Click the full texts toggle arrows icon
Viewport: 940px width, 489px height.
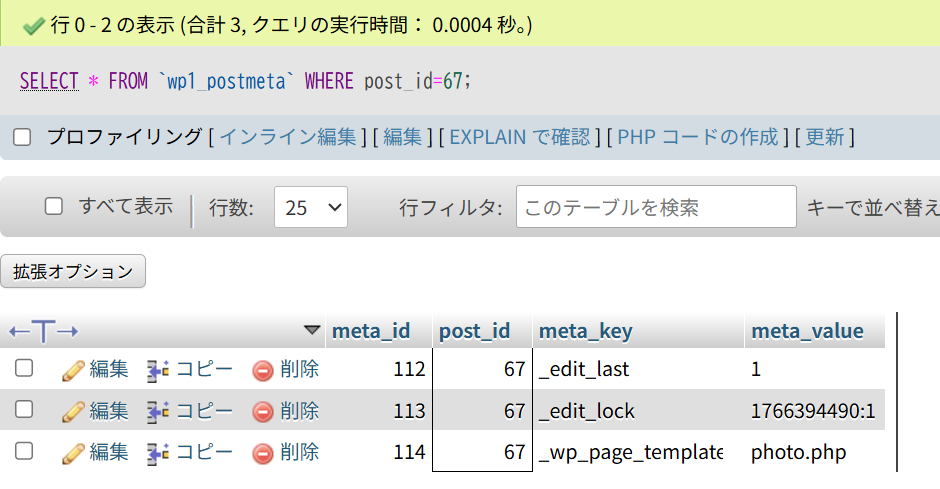[x=44, y=331]
